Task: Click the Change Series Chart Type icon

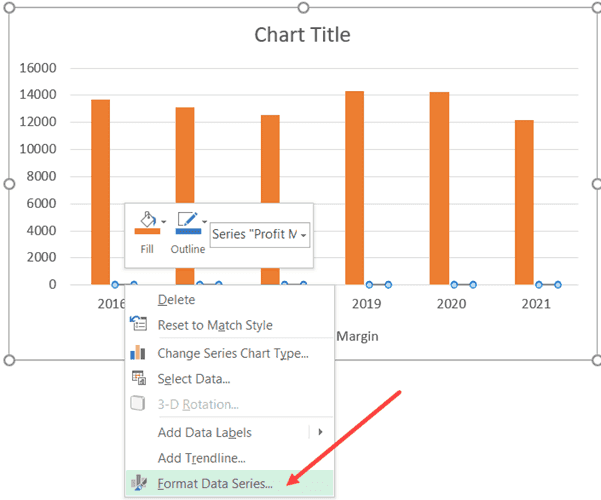Action: (x=139, y=352)
